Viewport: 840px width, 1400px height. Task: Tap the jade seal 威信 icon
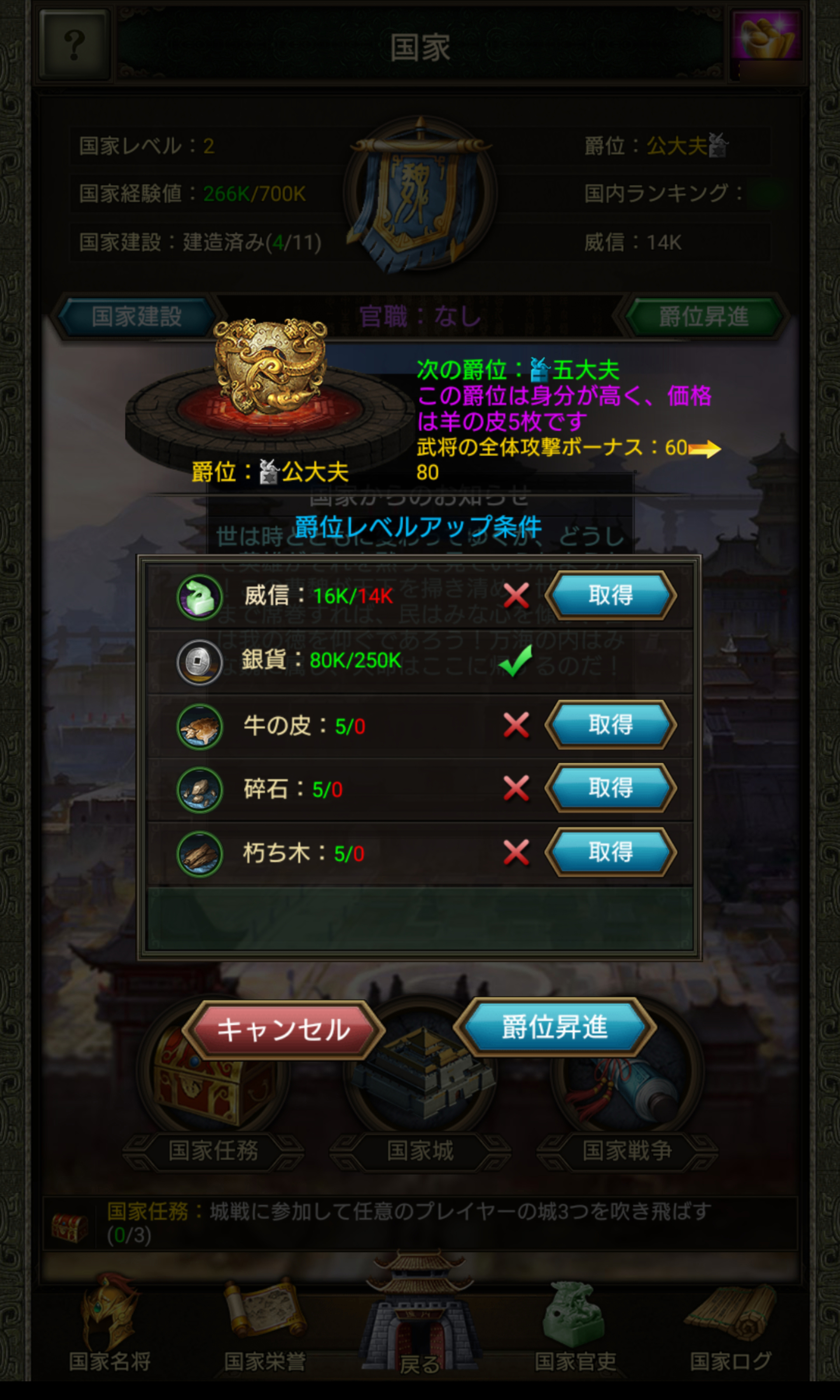pyautogui.click(x=199, y=597)
